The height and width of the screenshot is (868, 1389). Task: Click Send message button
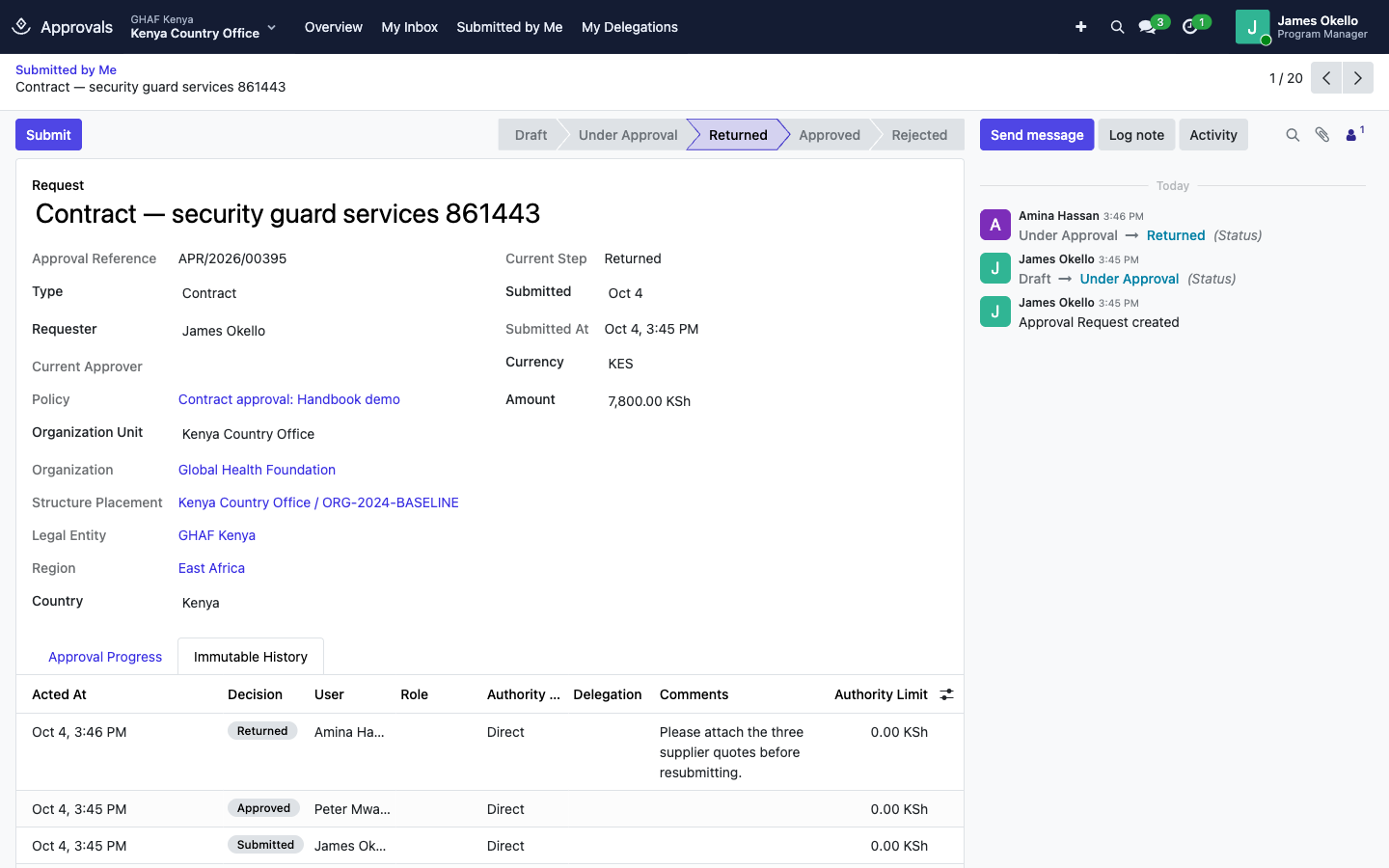click(1037, 135)
